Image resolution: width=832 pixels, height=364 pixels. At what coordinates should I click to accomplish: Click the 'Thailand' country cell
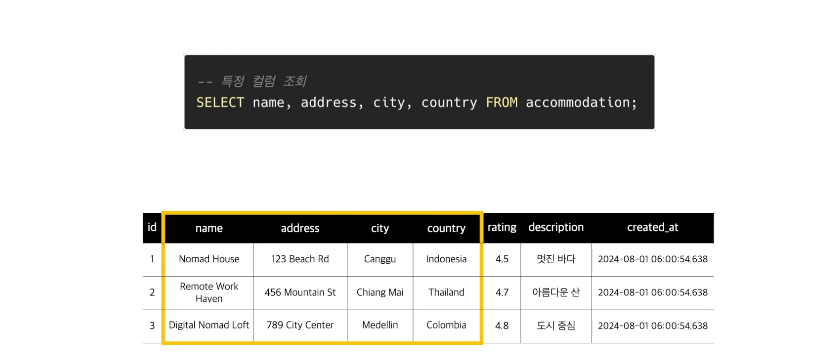coord(446,292)
